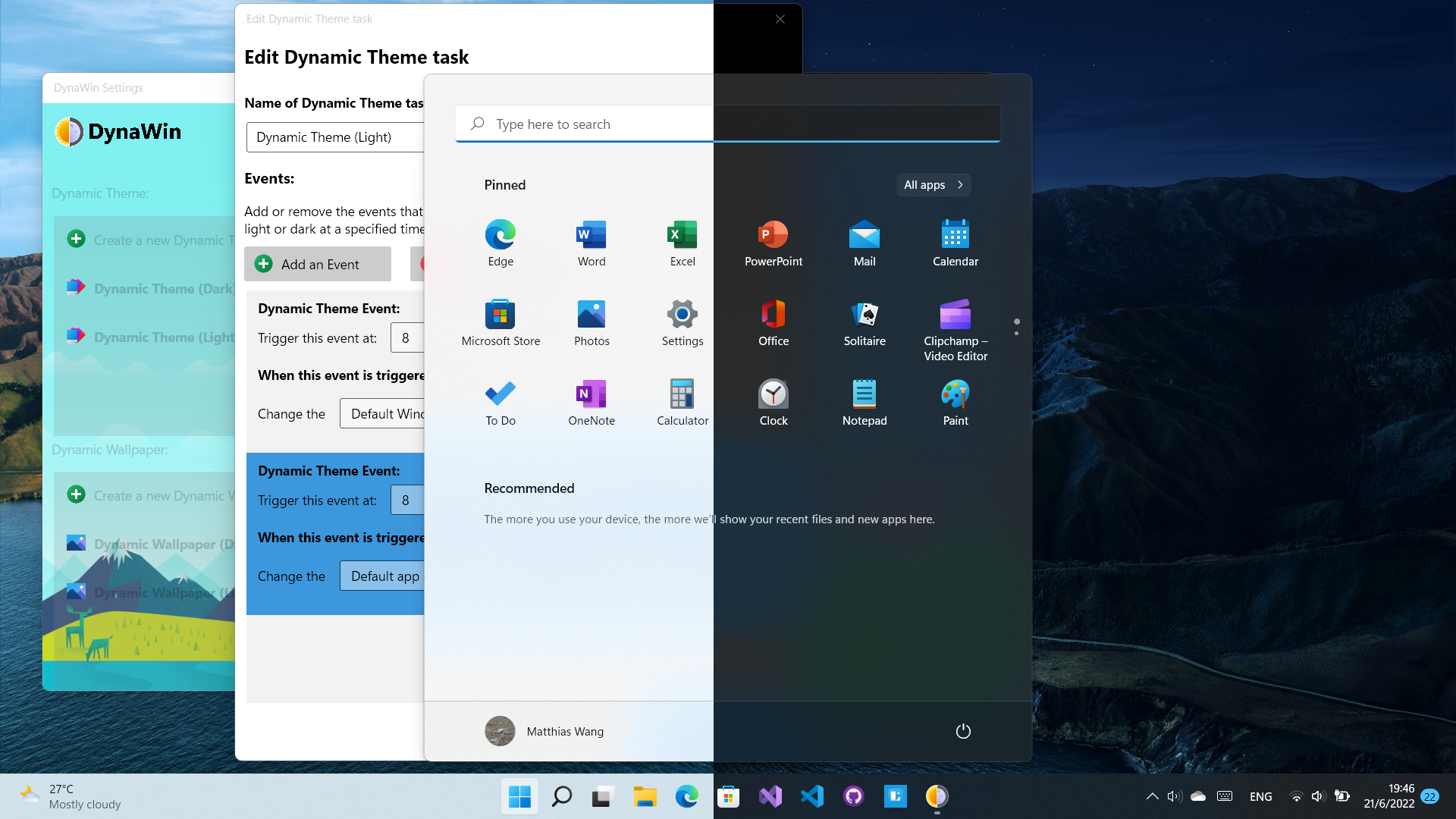Click the Windows Search taskbar icon
This screenshot has height=819, width=1456.
click(562, 796)
